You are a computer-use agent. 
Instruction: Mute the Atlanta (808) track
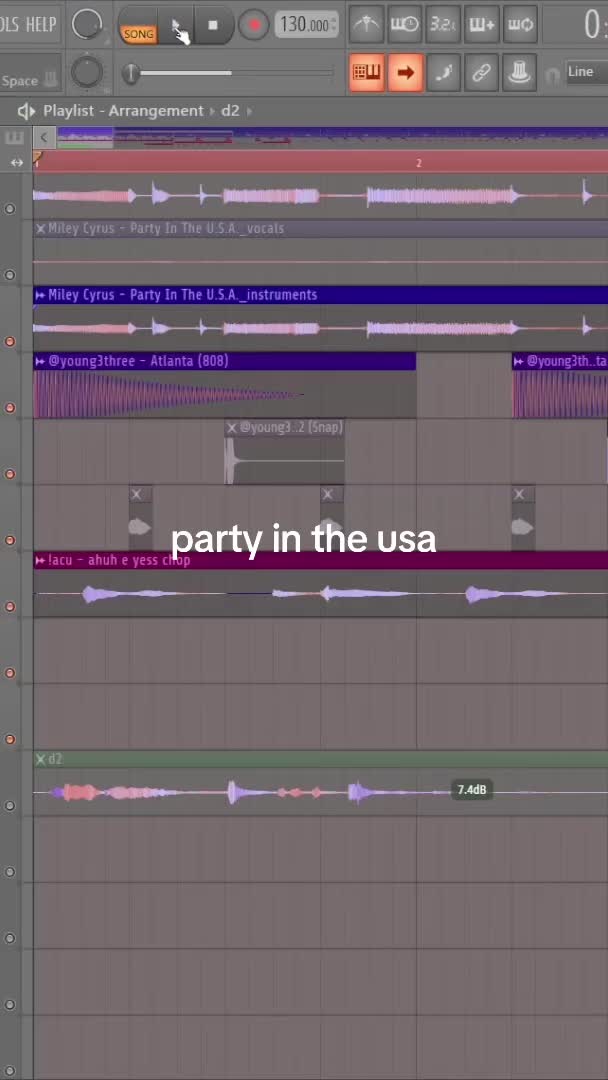(x=10, y=408)
